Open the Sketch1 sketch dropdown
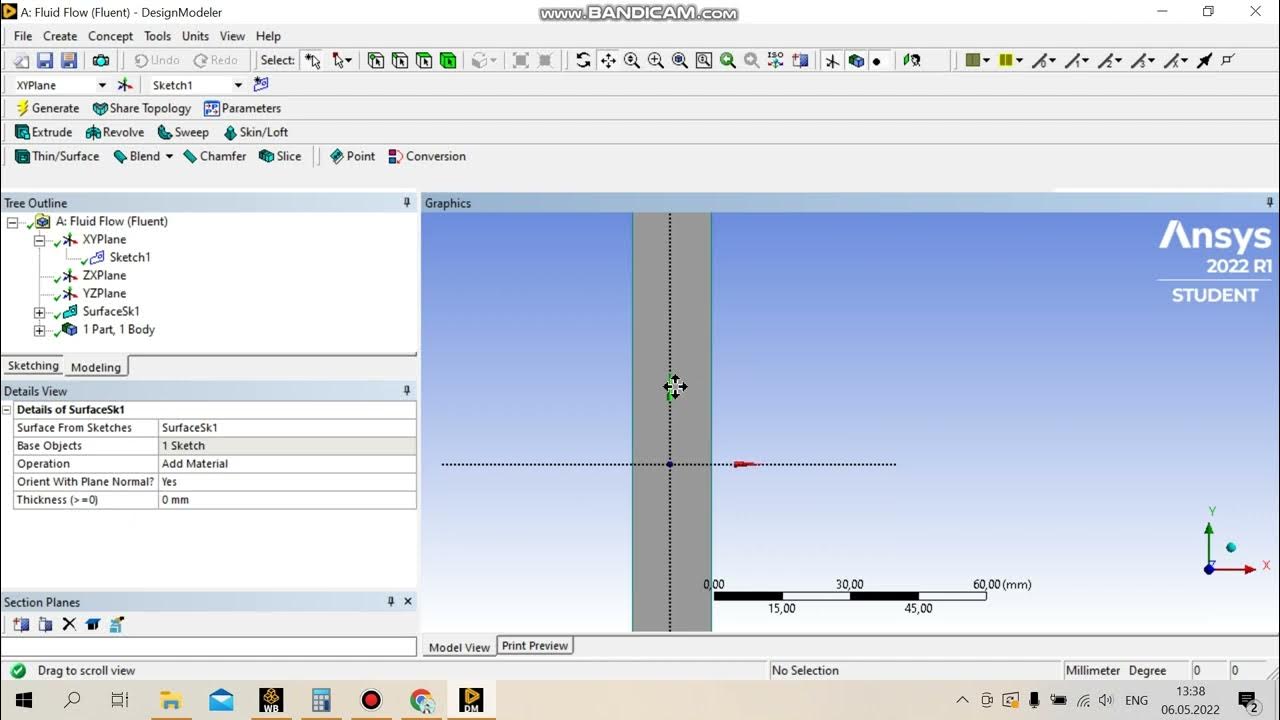 coord(238,85)
